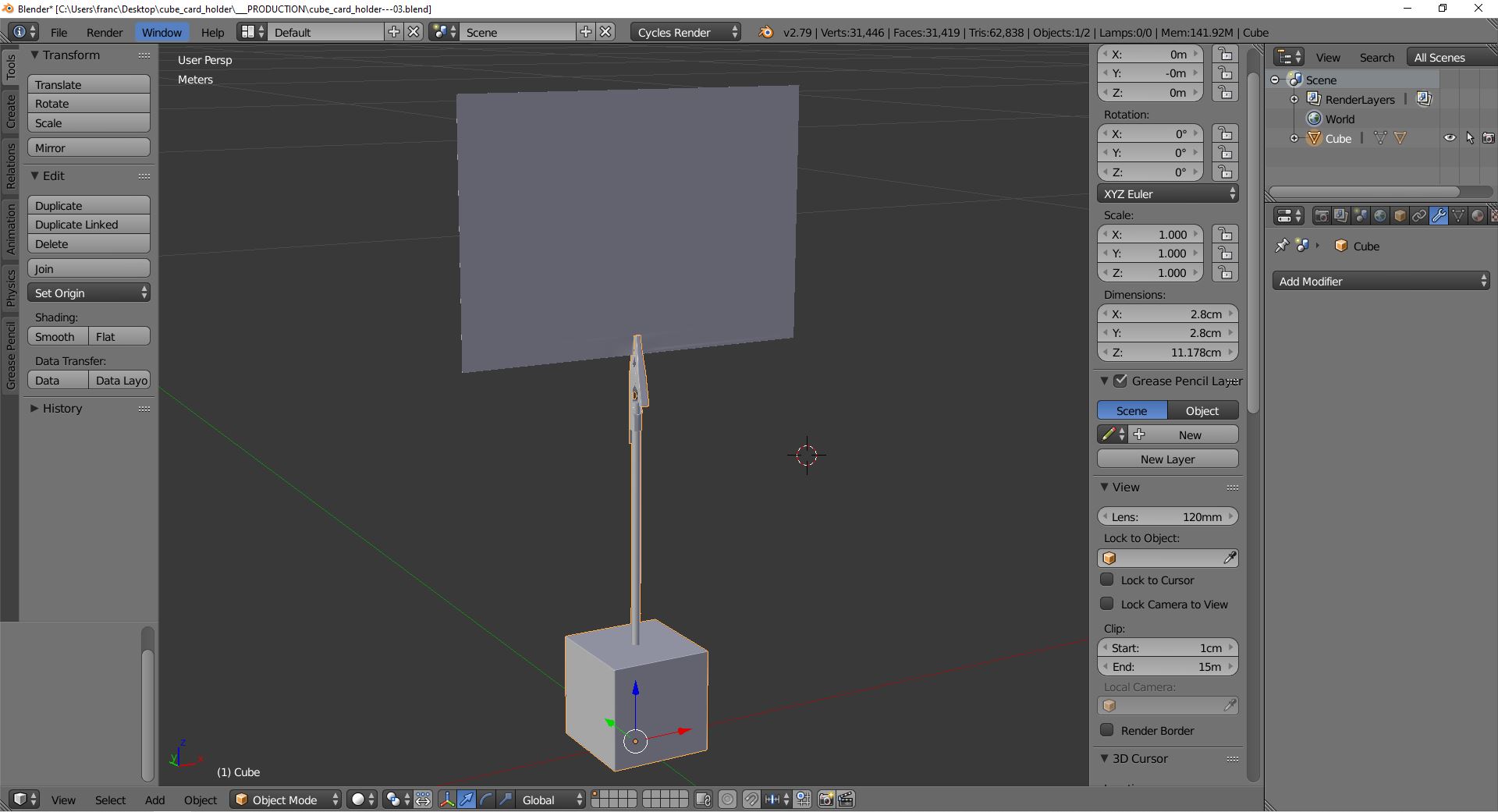The height and width of the screenshot is (812, 1498).
Task: Expand the History panel
Action: 62,409
